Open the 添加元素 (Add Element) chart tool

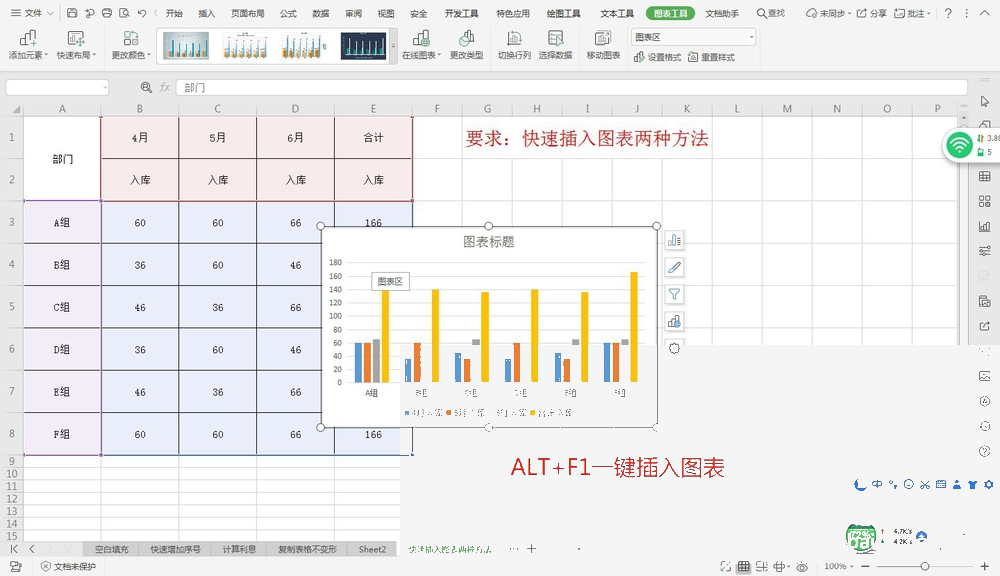[27, 45]
